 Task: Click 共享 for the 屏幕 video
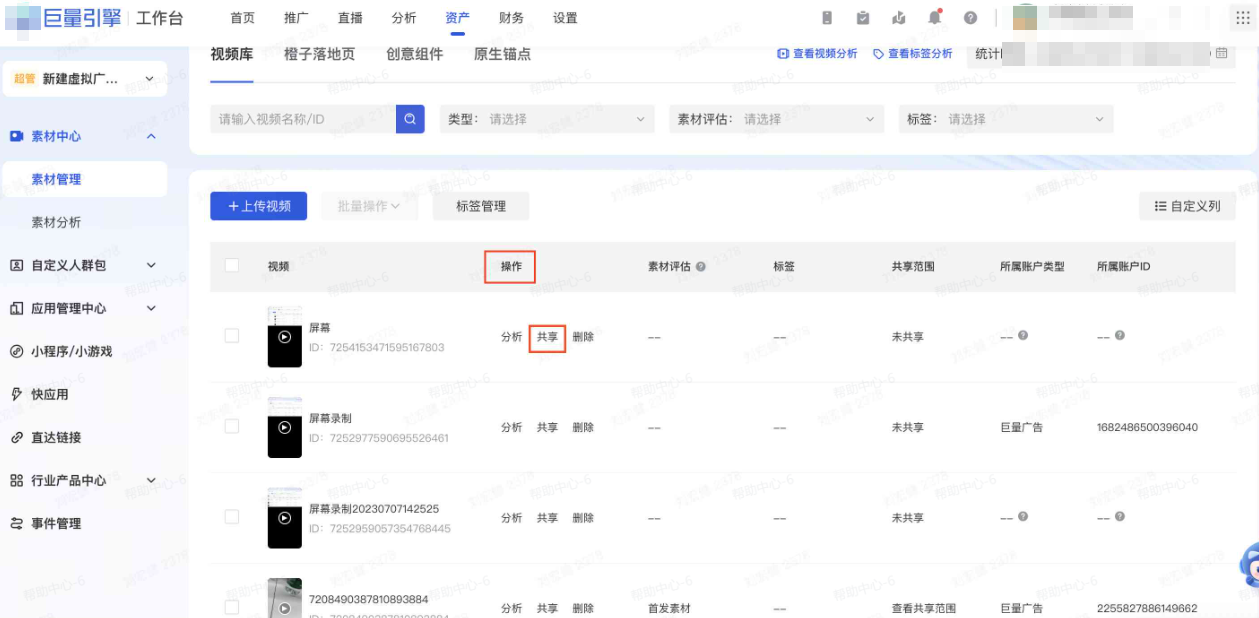coord(547,337)
